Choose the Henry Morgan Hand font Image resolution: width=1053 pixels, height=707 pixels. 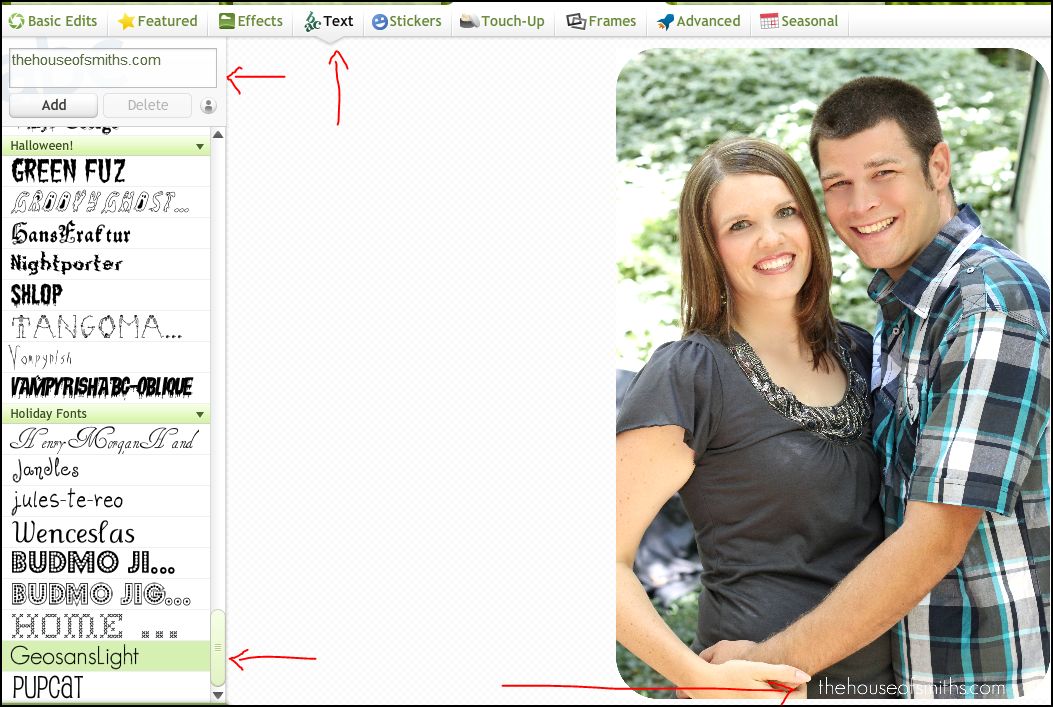point(106,439)
